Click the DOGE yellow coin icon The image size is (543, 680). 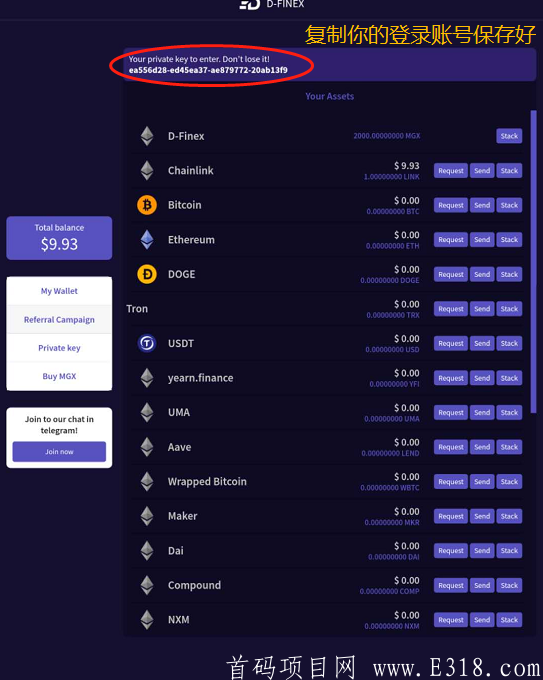[147, 274]
